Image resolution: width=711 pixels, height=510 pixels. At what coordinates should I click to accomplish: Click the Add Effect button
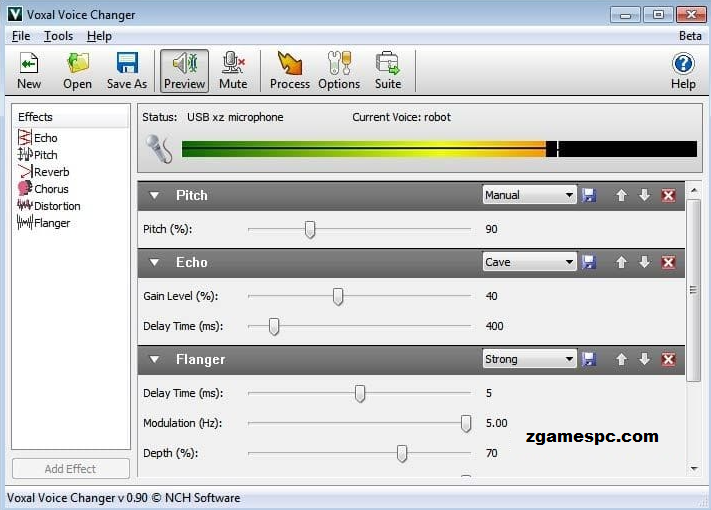pos(71,469)
